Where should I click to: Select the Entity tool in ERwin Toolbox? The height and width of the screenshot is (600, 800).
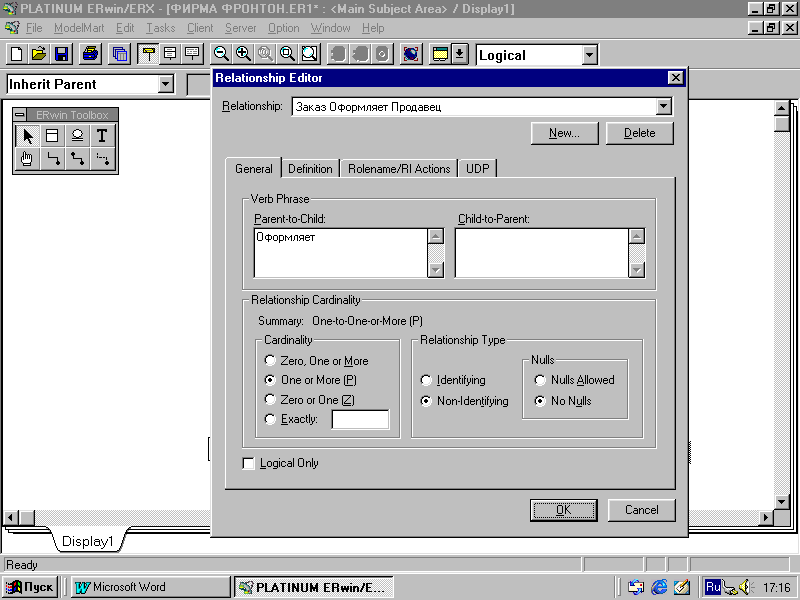pyautogui.click(x=52, y=136)
